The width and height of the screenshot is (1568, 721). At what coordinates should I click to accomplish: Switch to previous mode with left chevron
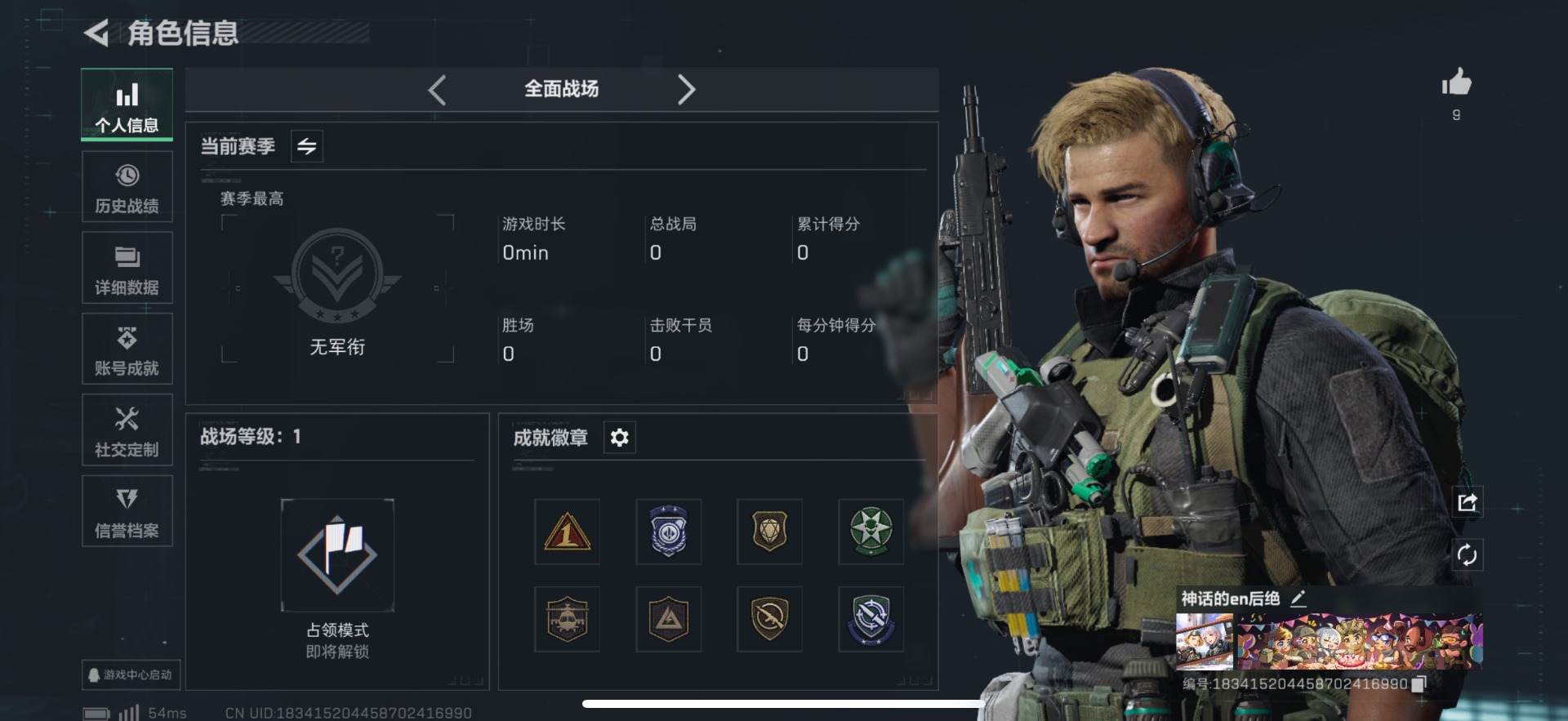point(437,90)
